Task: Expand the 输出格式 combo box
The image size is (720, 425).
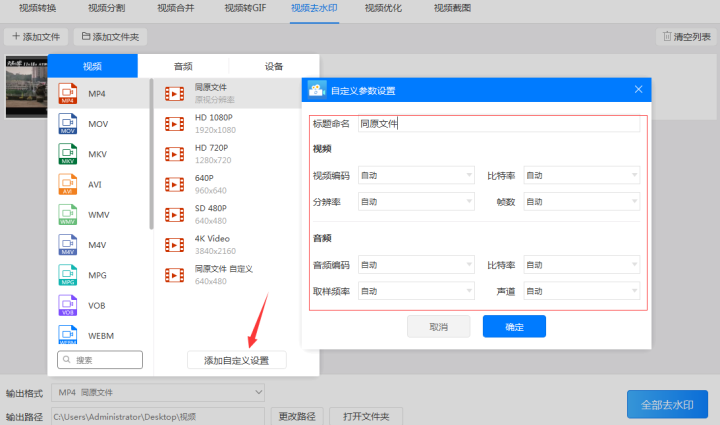Action: pos(158,392)
